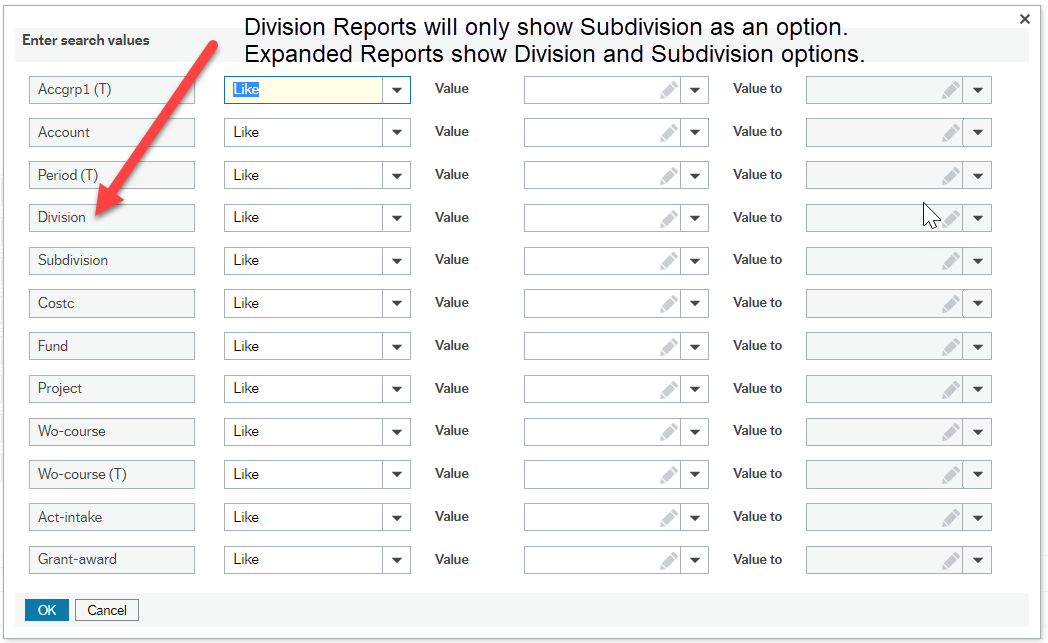Click pencil icon in Accgrp1 Value field
The width and height of the screenshot is (1048, 643).
coord(668,90)
